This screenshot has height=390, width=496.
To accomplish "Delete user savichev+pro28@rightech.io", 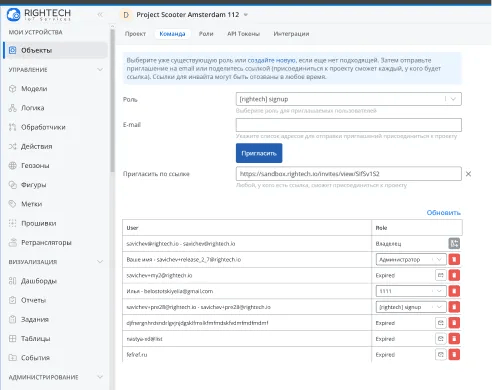I will (454, 307).
